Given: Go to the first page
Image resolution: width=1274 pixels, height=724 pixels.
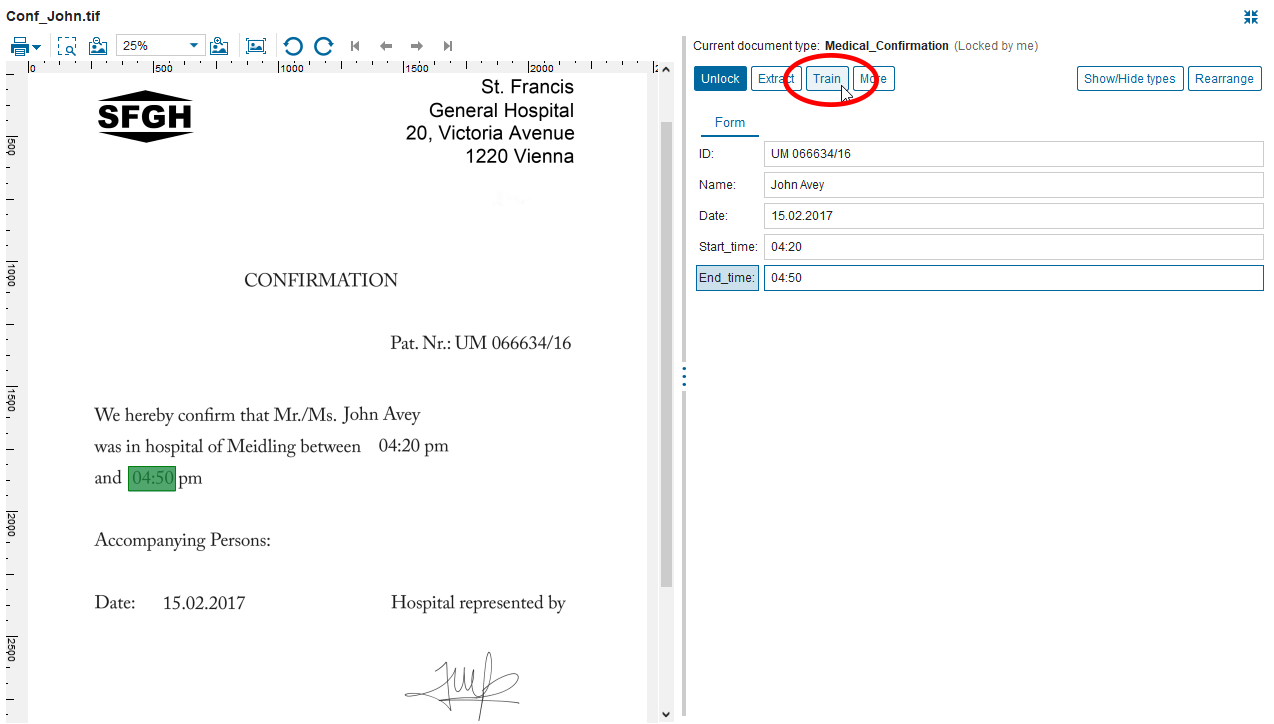Looking at the screenshot, I should [x=355, y=46].
